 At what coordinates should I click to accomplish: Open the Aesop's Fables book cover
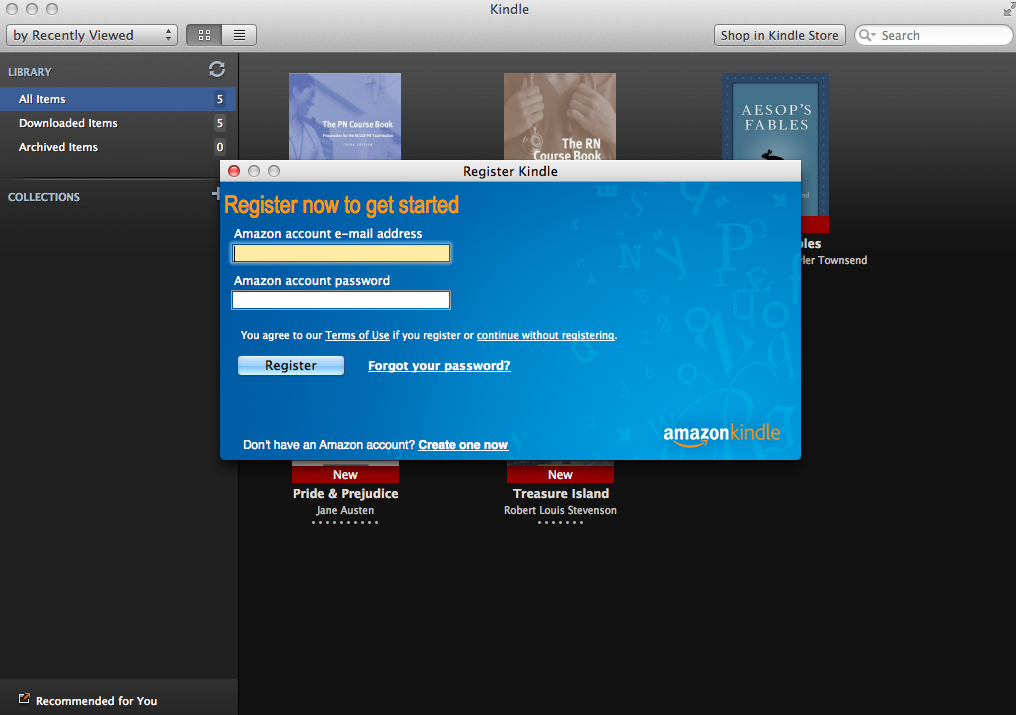pyautogui.click(x=775, y=117)
